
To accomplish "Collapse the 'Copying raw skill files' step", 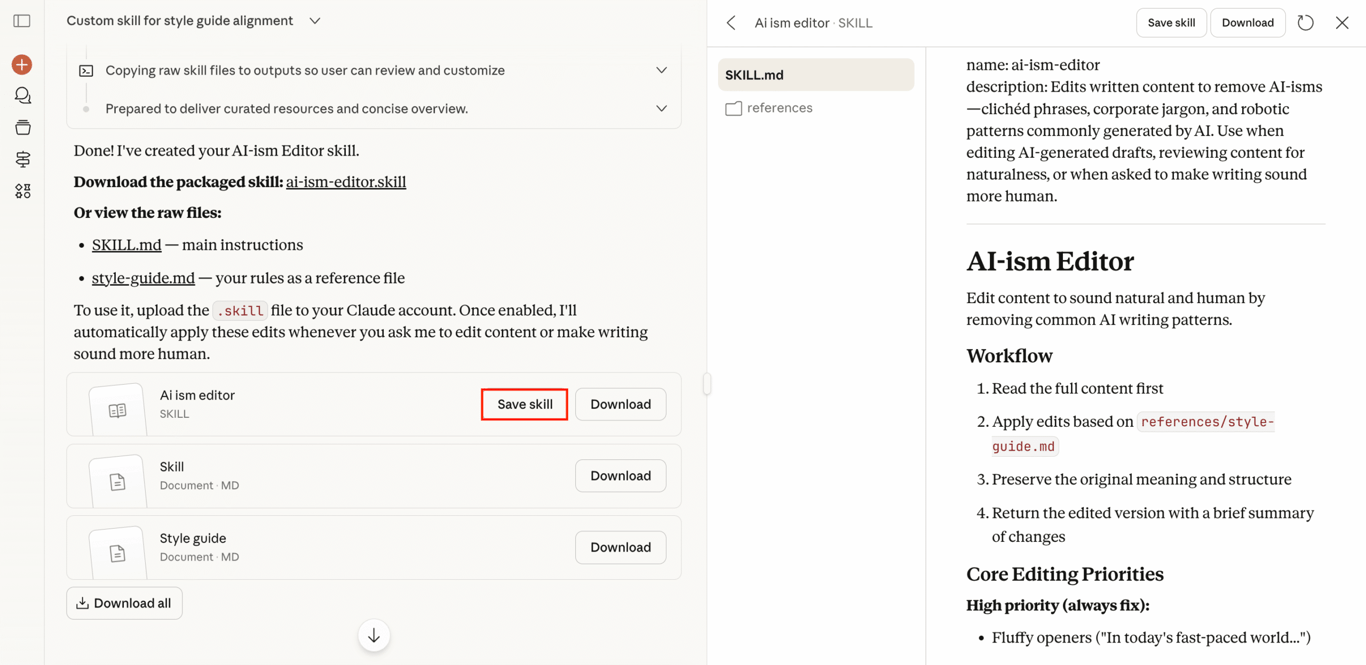I will [x=661, y=70].
